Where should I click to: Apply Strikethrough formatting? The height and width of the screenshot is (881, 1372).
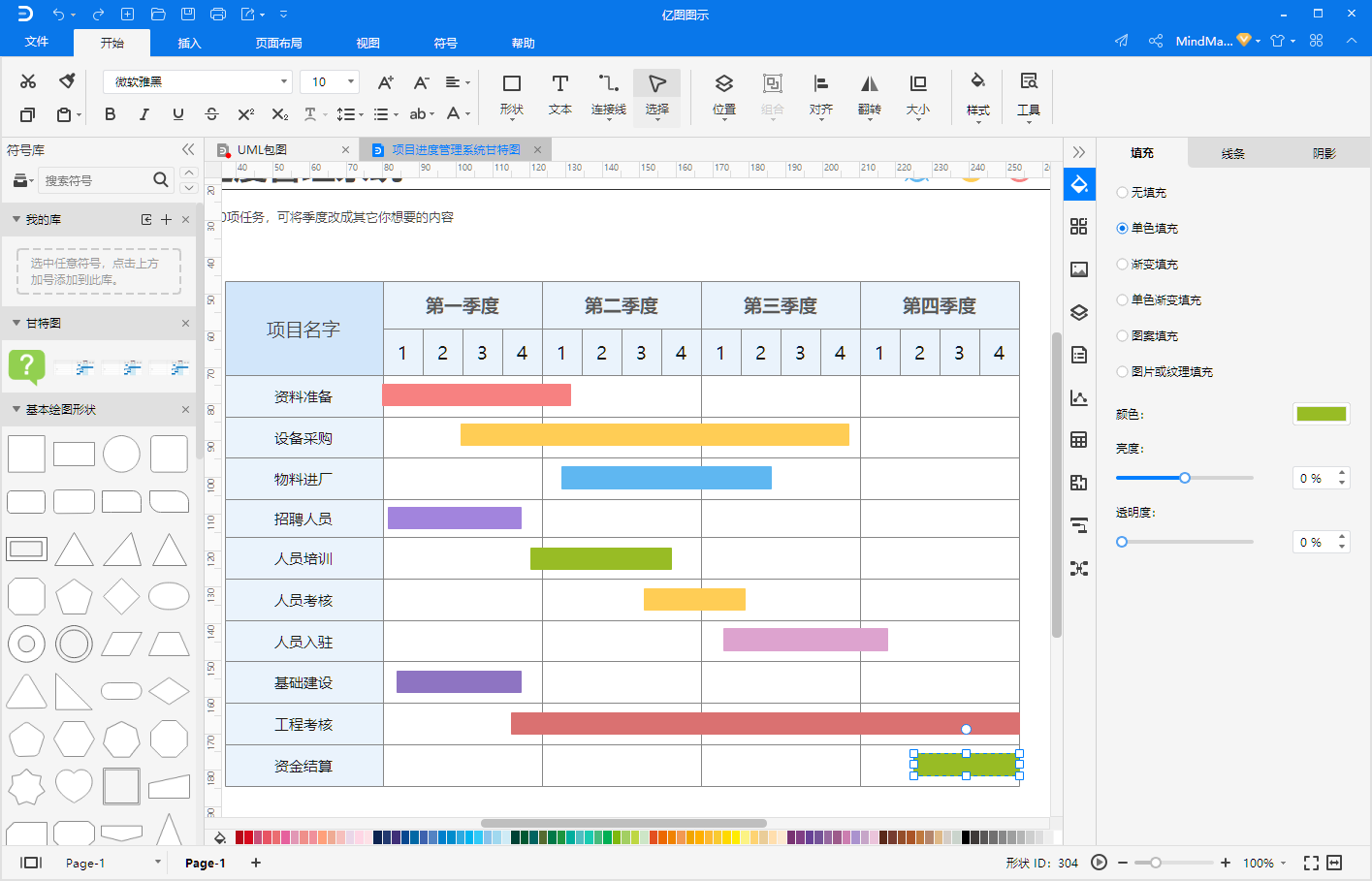pyautogui.click(x=212, y=114)
